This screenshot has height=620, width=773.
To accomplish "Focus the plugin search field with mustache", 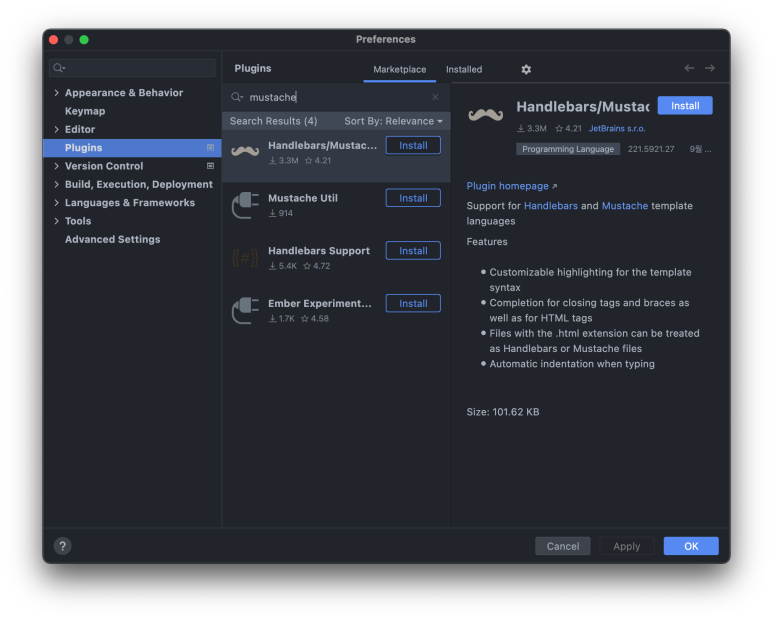I will pos(338,97).
